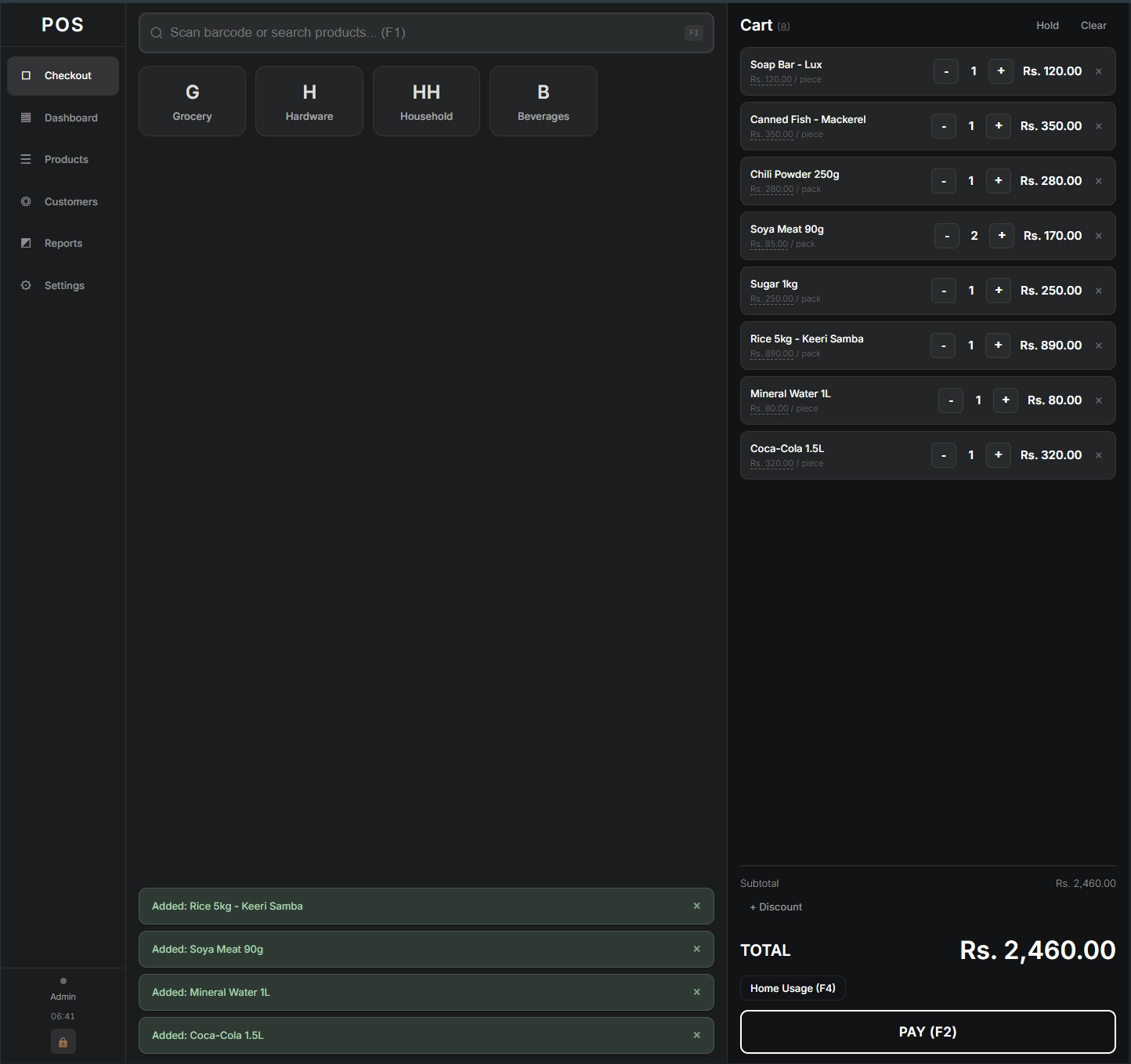
Task: Click the search magnifier icon
Action: (x=157, y=33)
